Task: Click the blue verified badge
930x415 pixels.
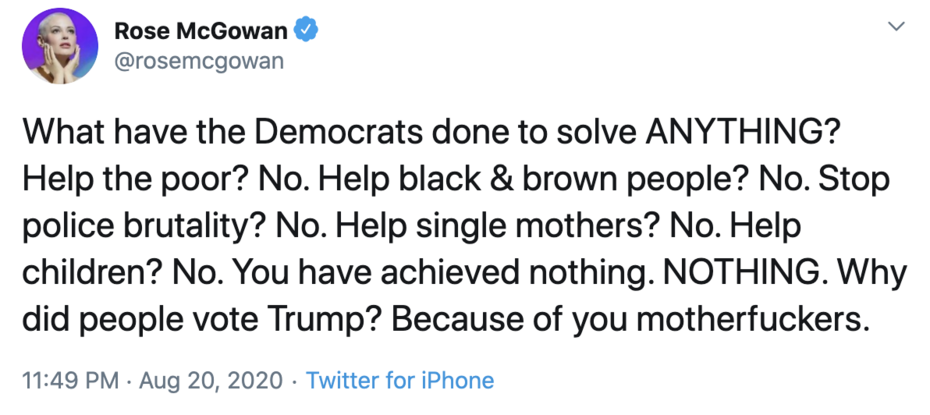Action: point(306,31)
